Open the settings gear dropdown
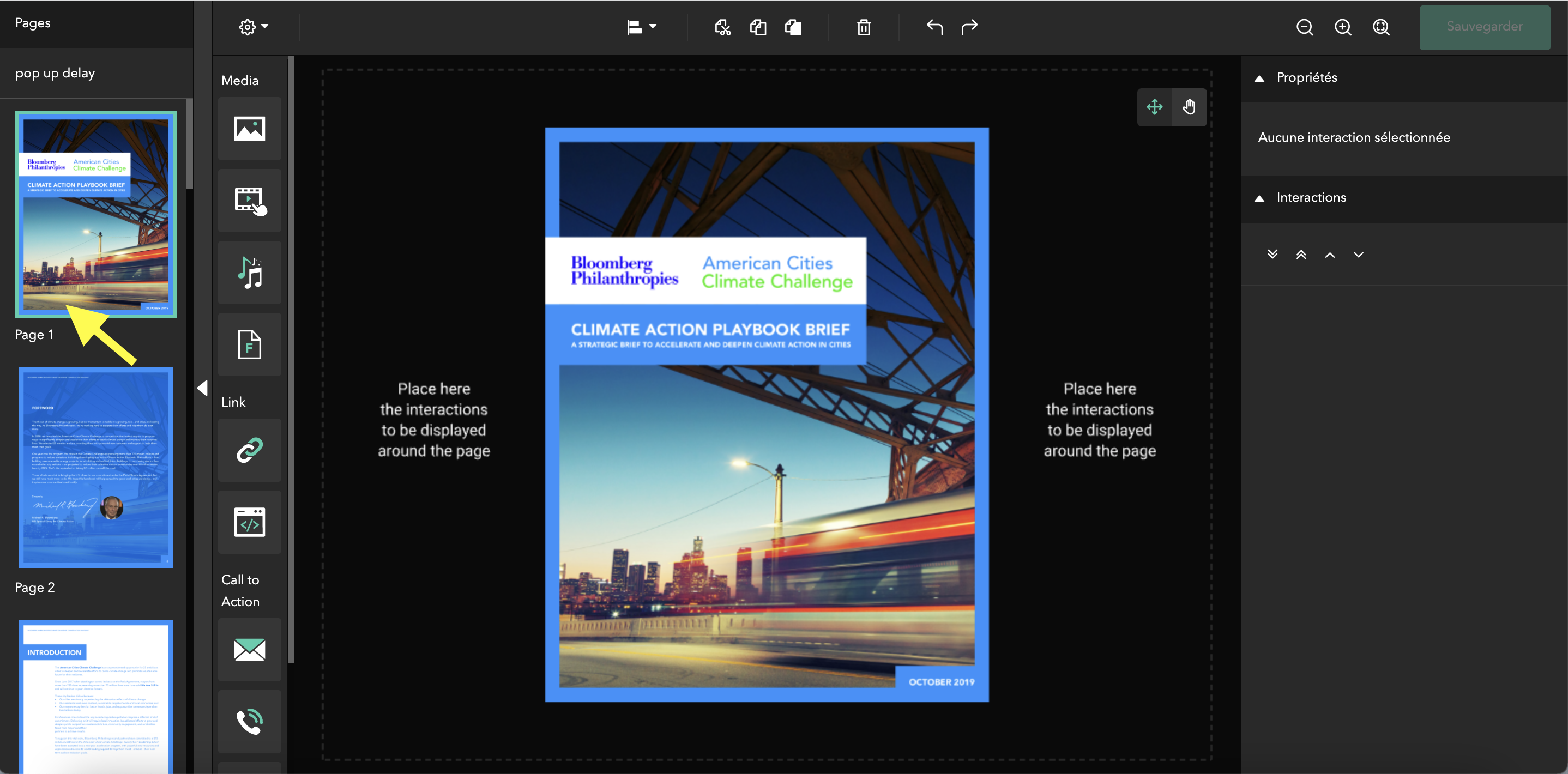 click(x=253, y=27)
